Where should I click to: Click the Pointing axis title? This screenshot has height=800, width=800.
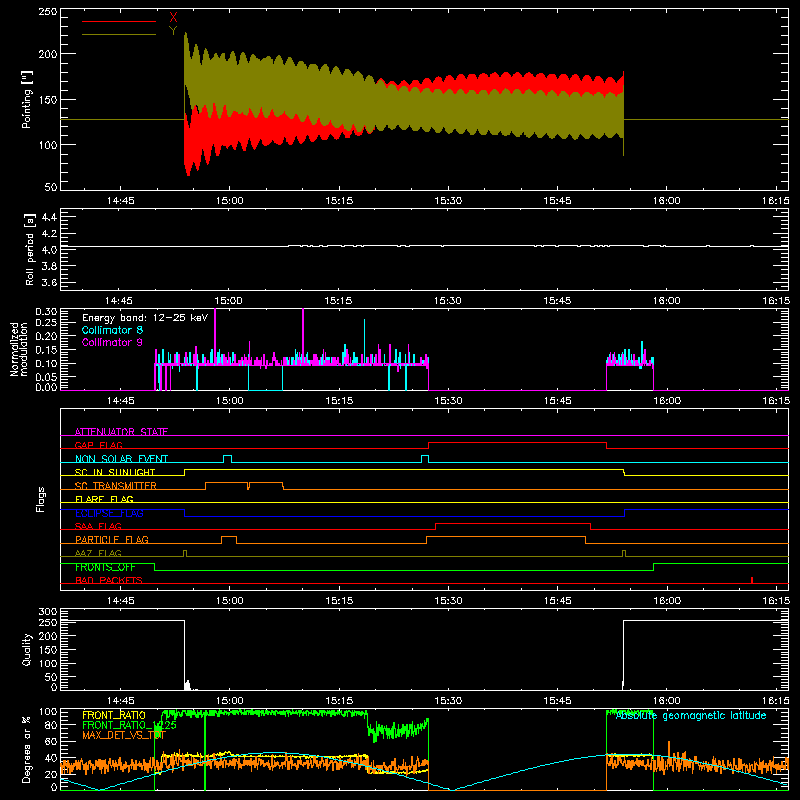27,99
